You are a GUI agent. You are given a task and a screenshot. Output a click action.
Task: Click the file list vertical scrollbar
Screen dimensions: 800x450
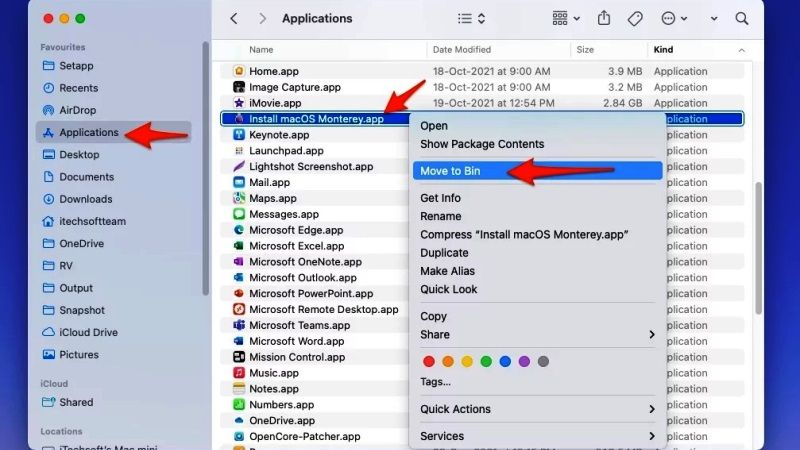tap(759, 248)
